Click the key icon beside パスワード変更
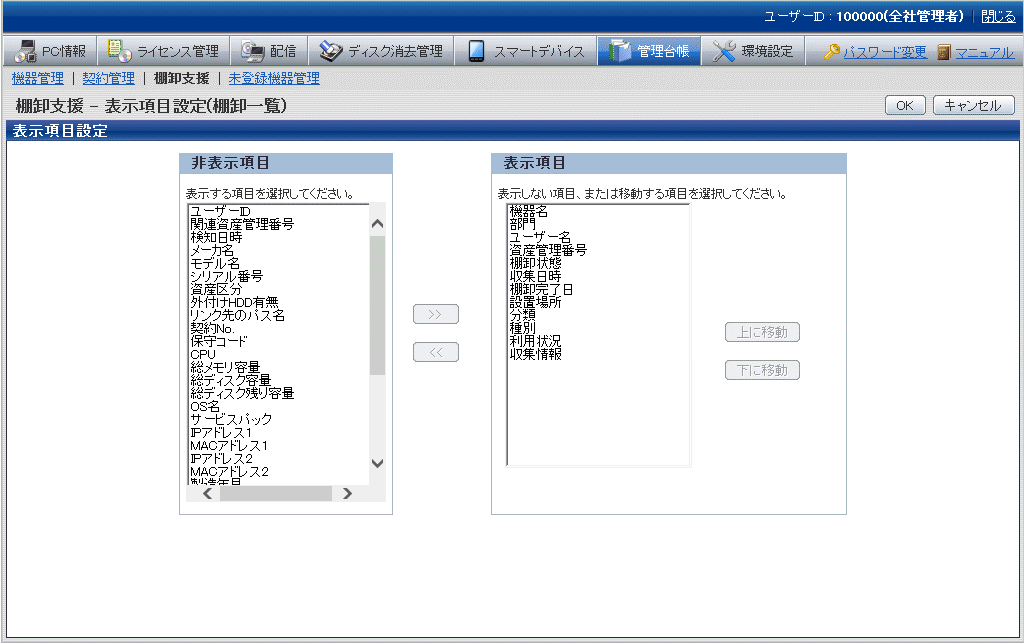This screenshot has height=644, width=1024. click(831, 52)
